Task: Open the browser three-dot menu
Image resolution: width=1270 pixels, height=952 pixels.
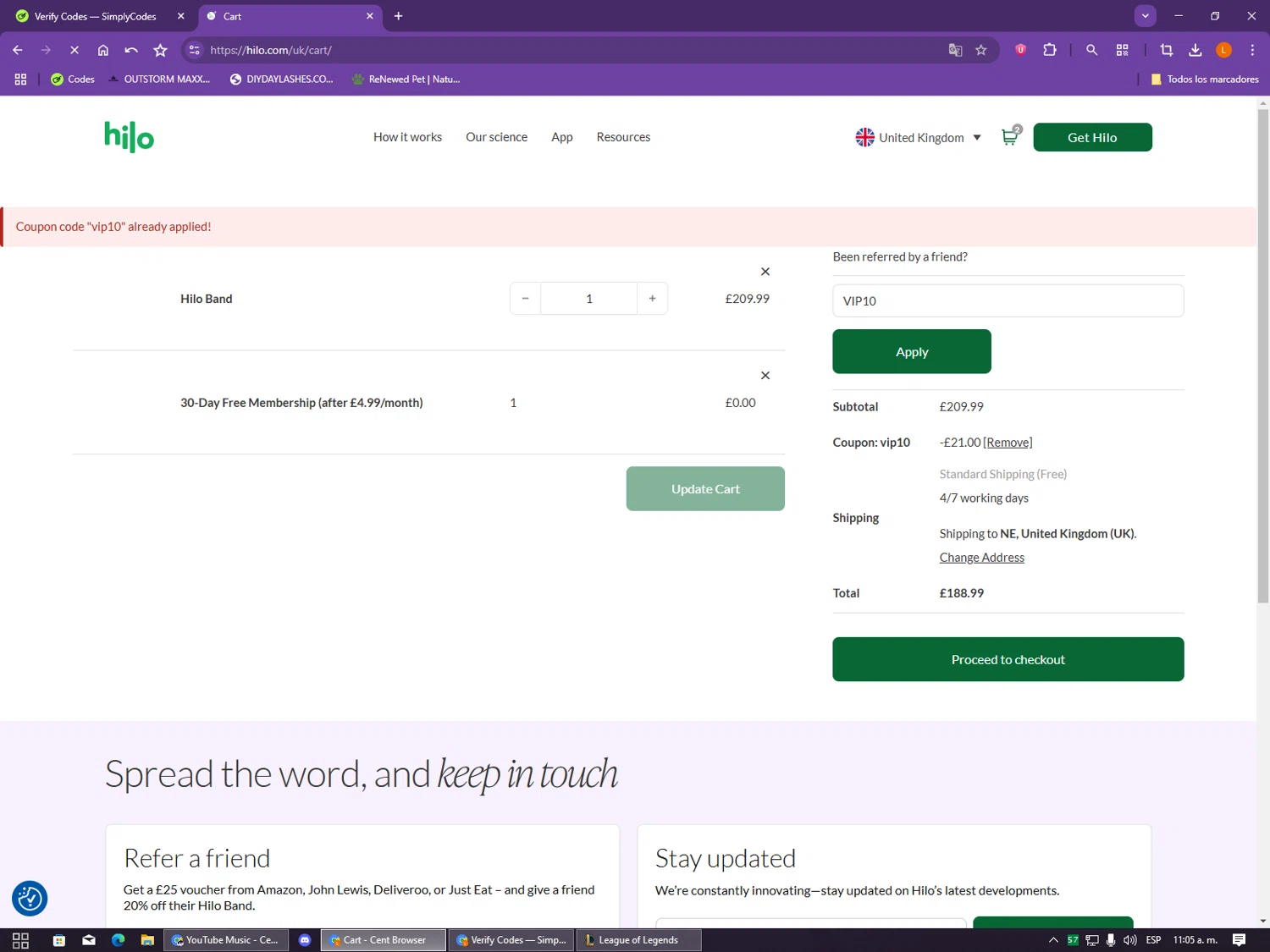Action: click(x=1252, y=50)
